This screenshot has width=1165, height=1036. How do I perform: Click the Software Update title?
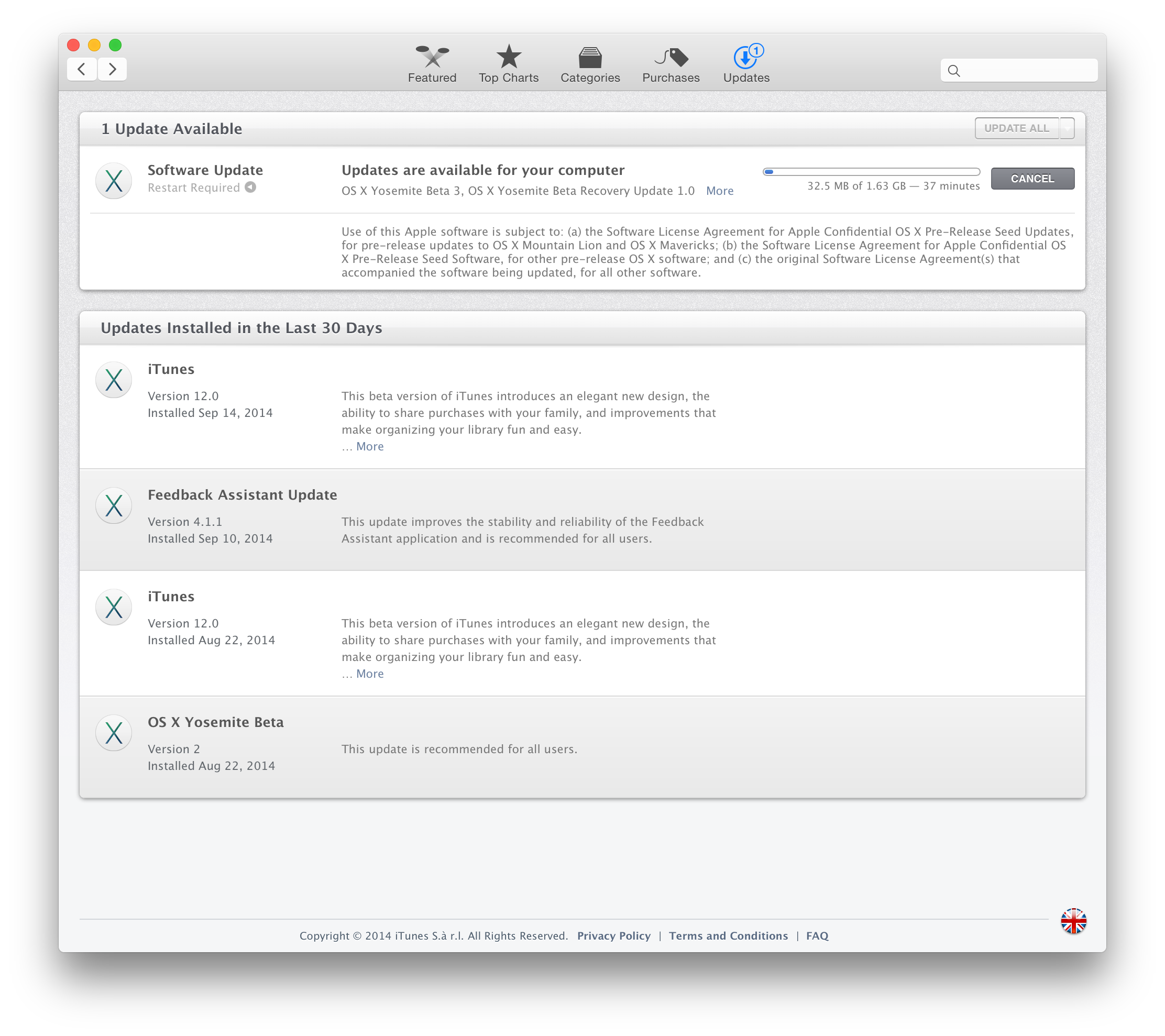click(205, 170)
